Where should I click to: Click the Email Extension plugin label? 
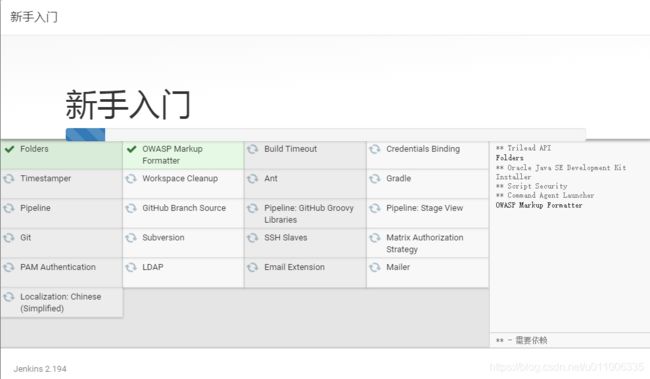[x=294, y=267]
